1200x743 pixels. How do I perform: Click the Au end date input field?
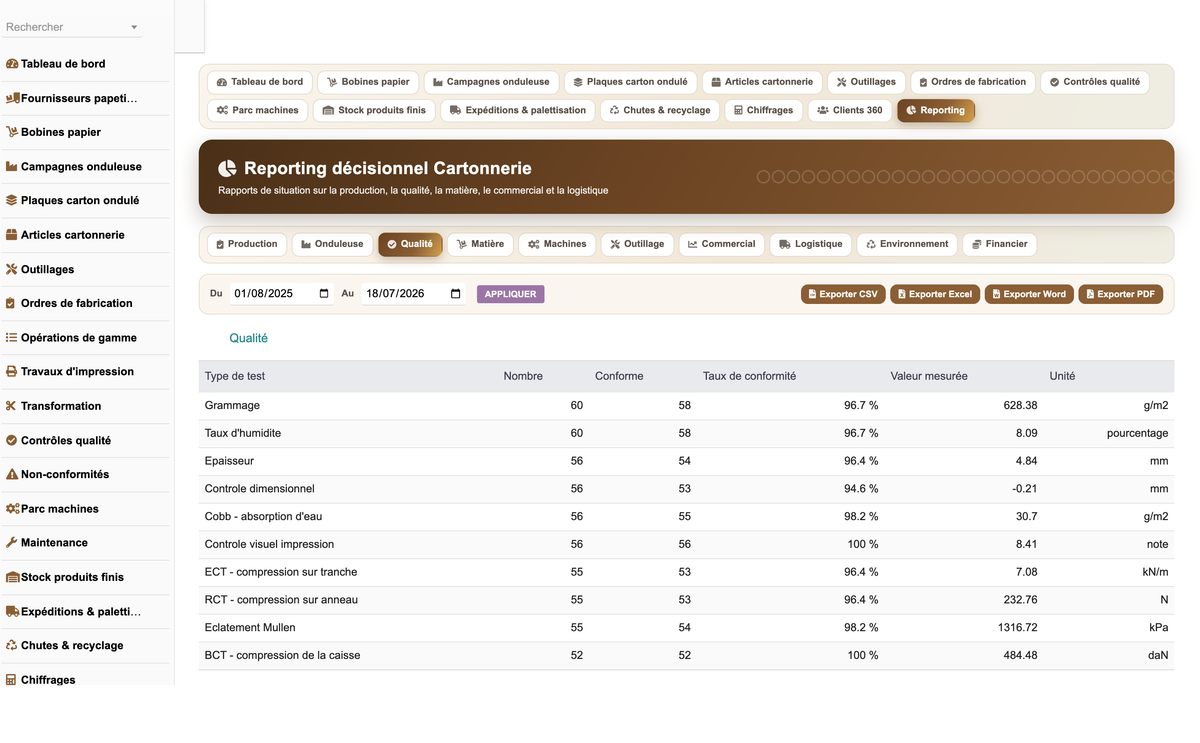(413, 294)
